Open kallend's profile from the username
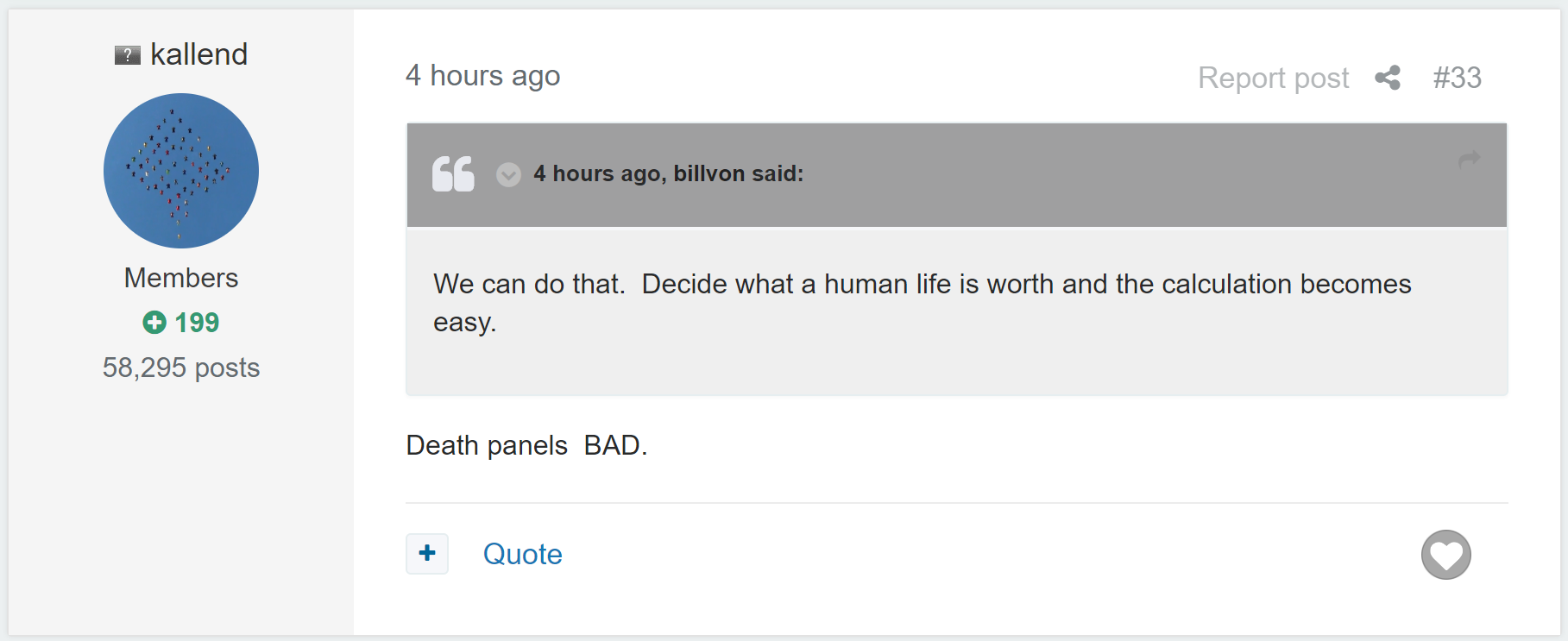The image size is (1568, 641). 198,54
